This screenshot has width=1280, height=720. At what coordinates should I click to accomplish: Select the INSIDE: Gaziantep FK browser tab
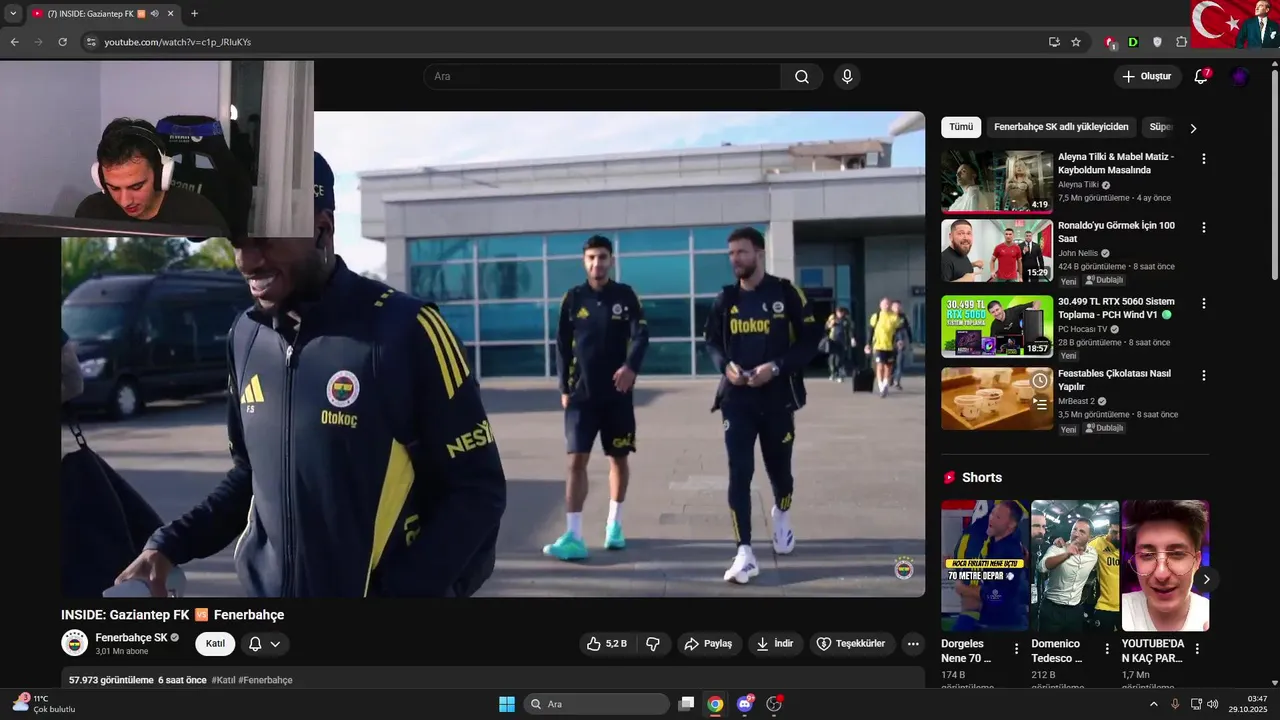click(x=102, y=14)
